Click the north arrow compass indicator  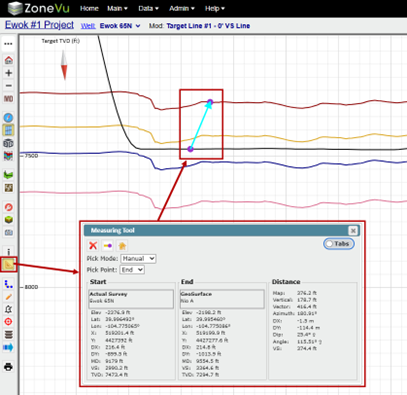pyautogui.click(x=64, y=65)
